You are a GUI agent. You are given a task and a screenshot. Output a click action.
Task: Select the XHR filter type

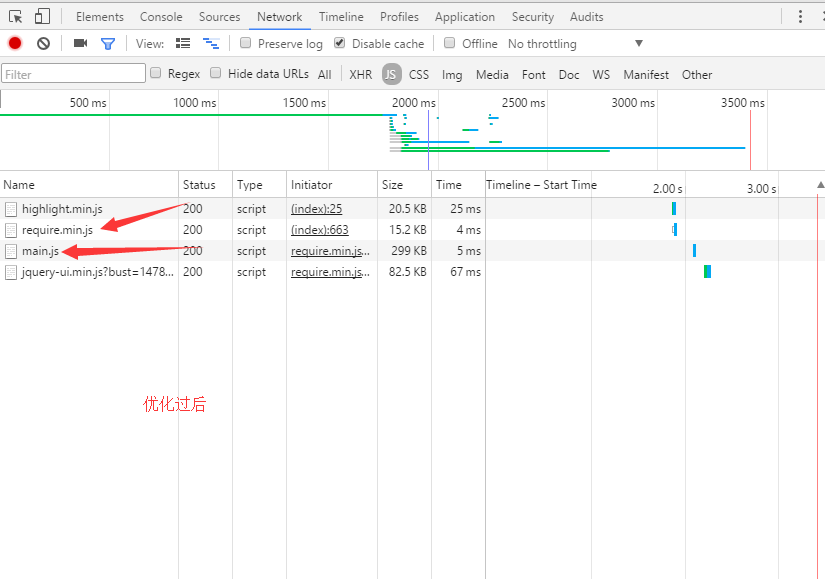pyautogui.click(x=360, y=75)
